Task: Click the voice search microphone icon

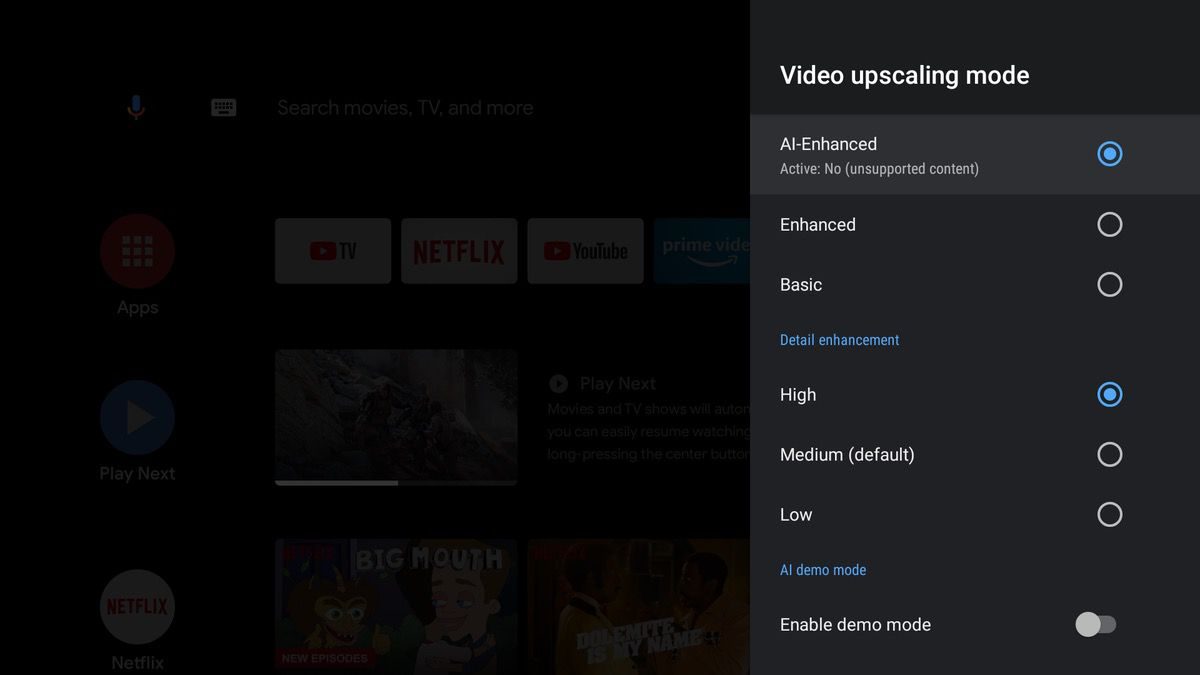Action: pos(136,107)
